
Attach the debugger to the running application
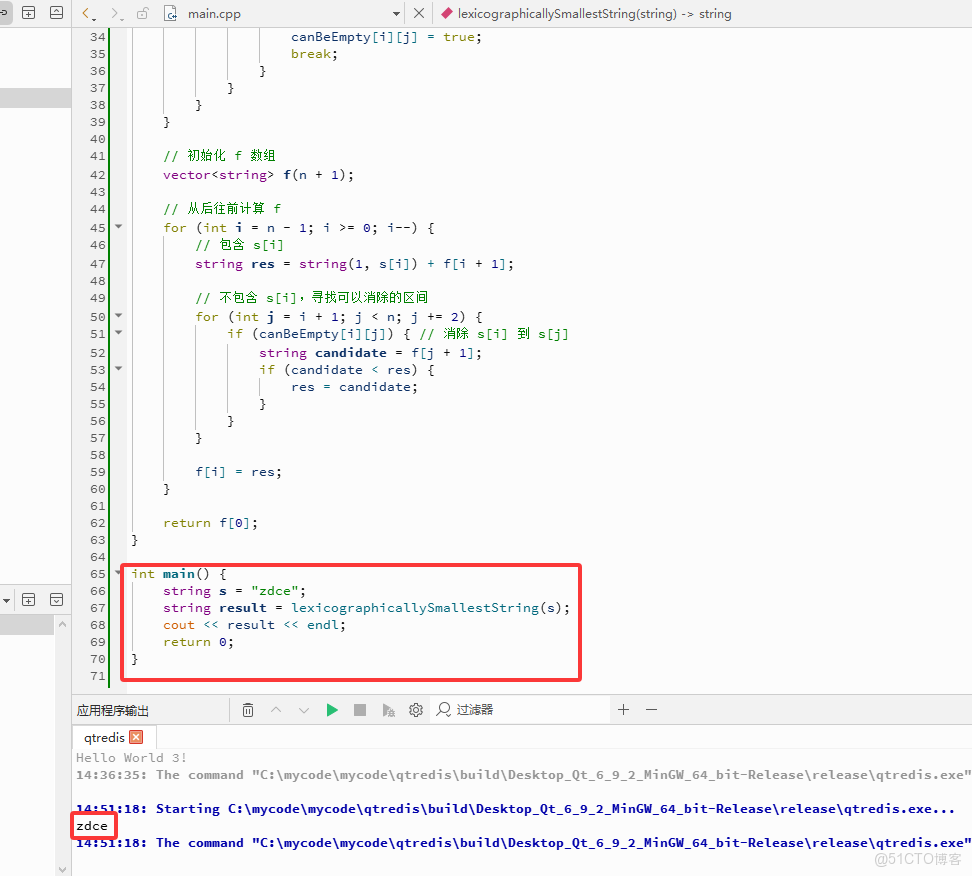(388, 710)
